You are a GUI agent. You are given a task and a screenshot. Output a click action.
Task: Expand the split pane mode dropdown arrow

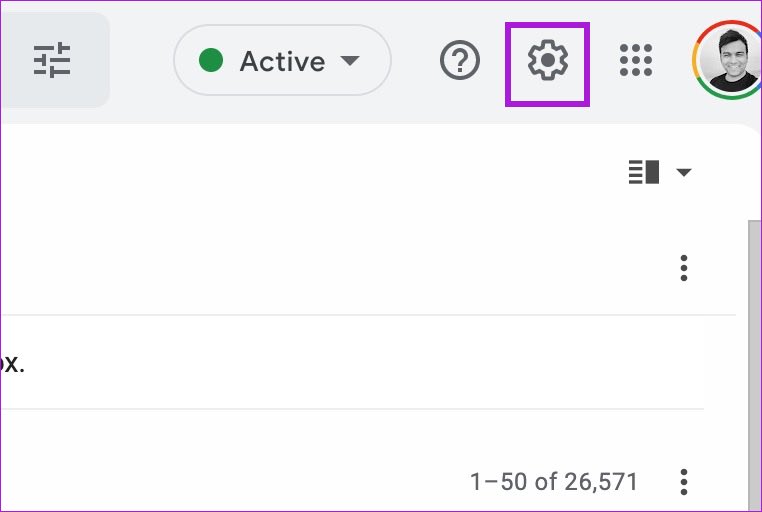pos(684,173)
